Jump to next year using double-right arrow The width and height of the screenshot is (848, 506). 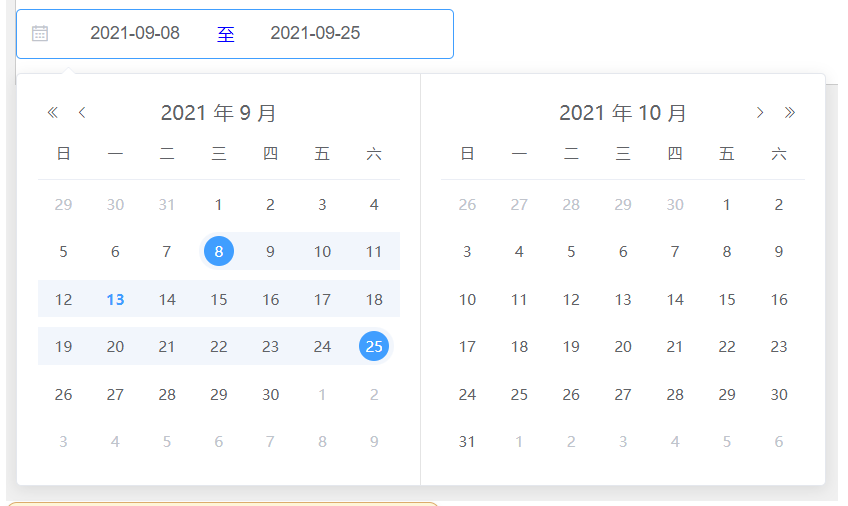[790, 113]
